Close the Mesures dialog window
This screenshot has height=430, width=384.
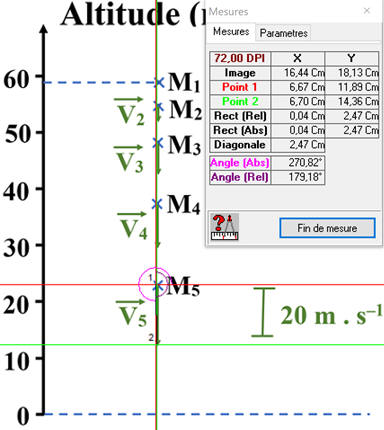pyautogui.click(x=367, y=11)
